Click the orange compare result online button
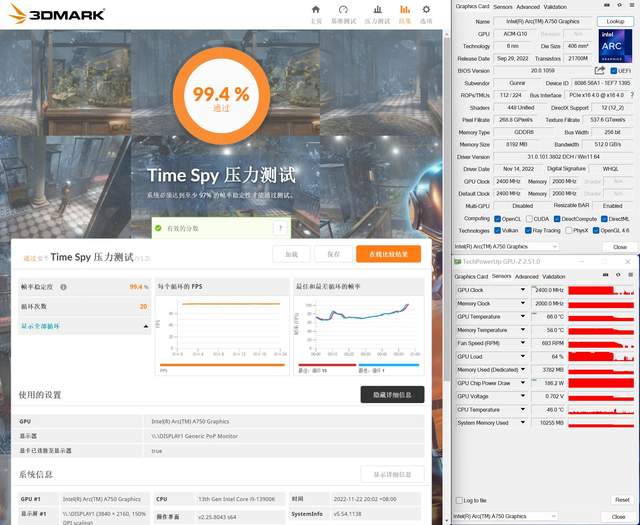This screenshot has width=640, height=525. [389, 254]
